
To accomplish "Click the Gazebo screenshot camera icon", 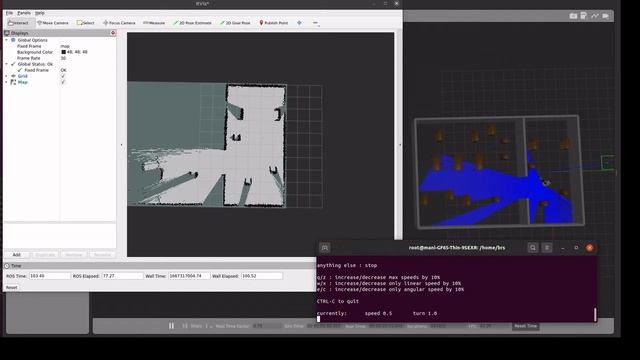I will [573, 16].
